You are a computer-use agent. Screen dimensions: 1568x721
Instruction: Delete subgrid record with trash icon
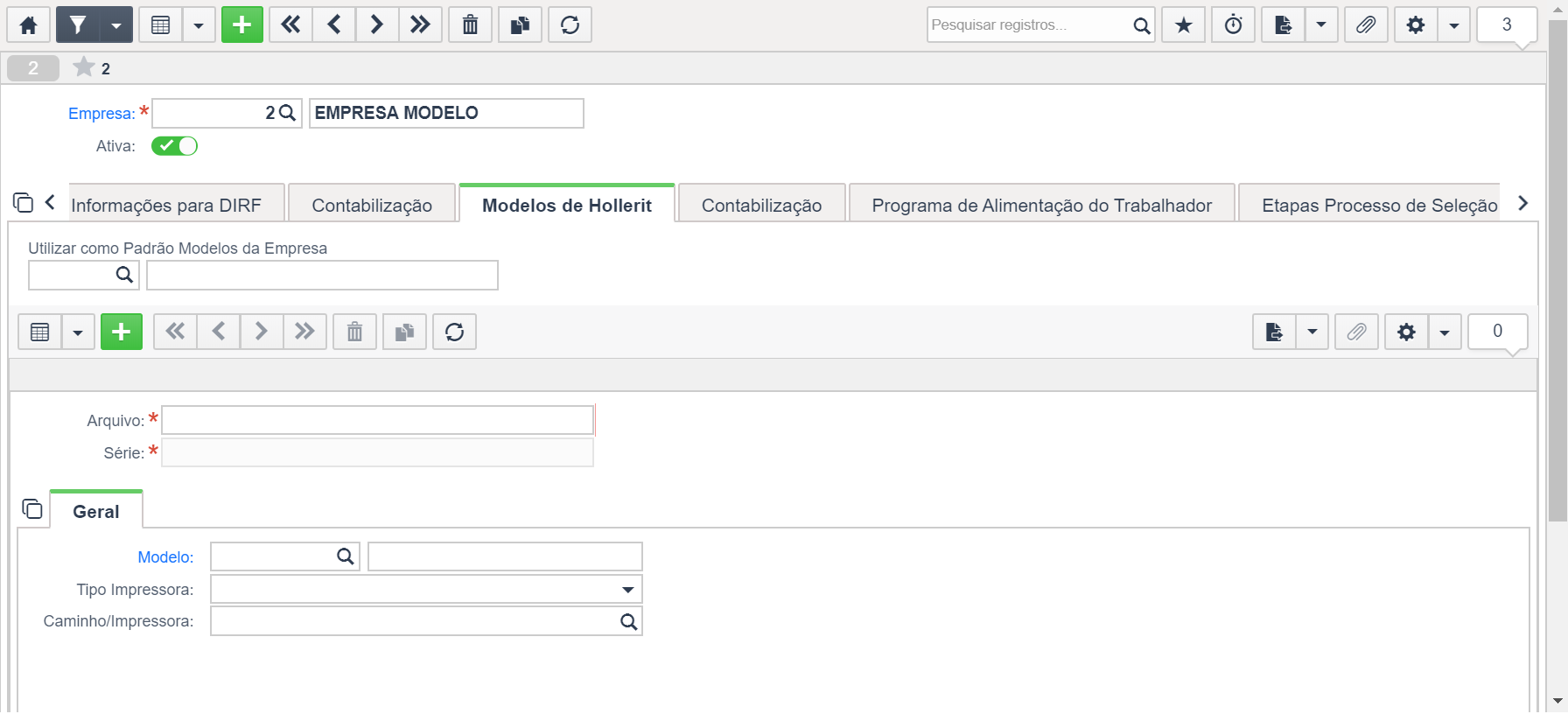[x=354, y=332]
